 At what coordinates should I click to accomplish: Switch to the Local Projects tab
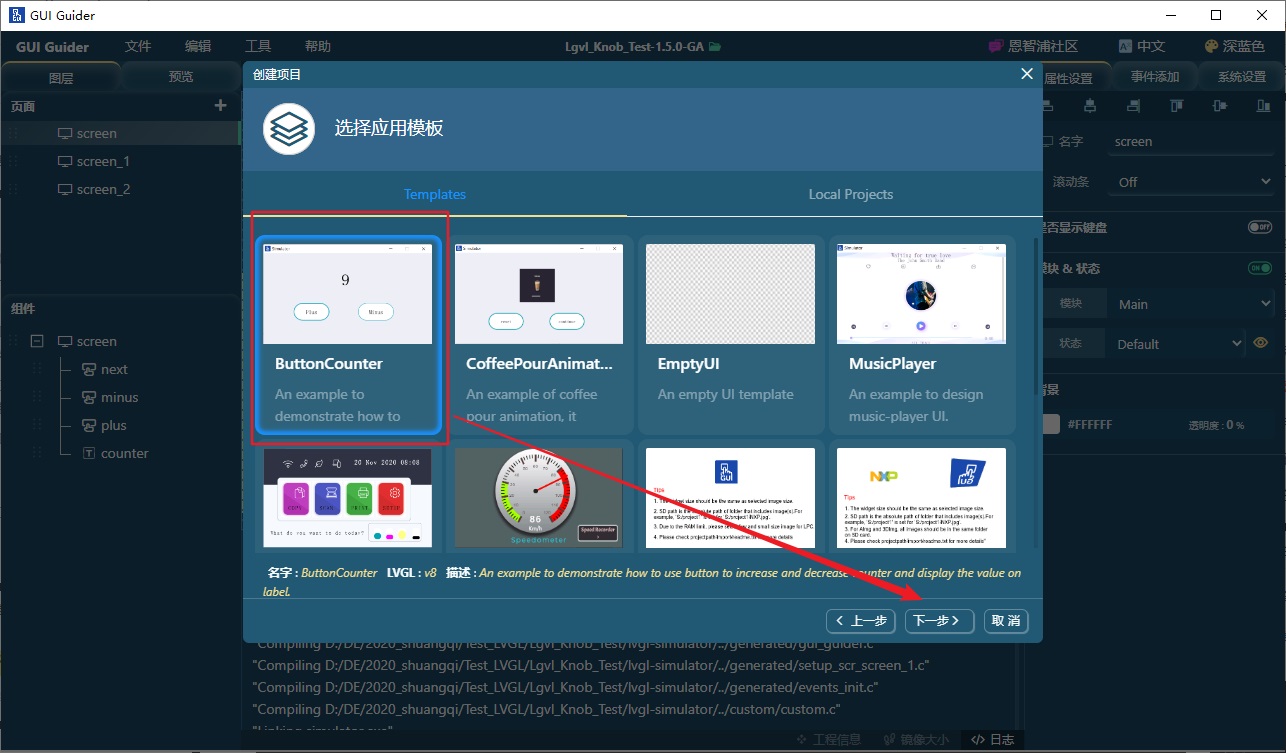[850, 194]
